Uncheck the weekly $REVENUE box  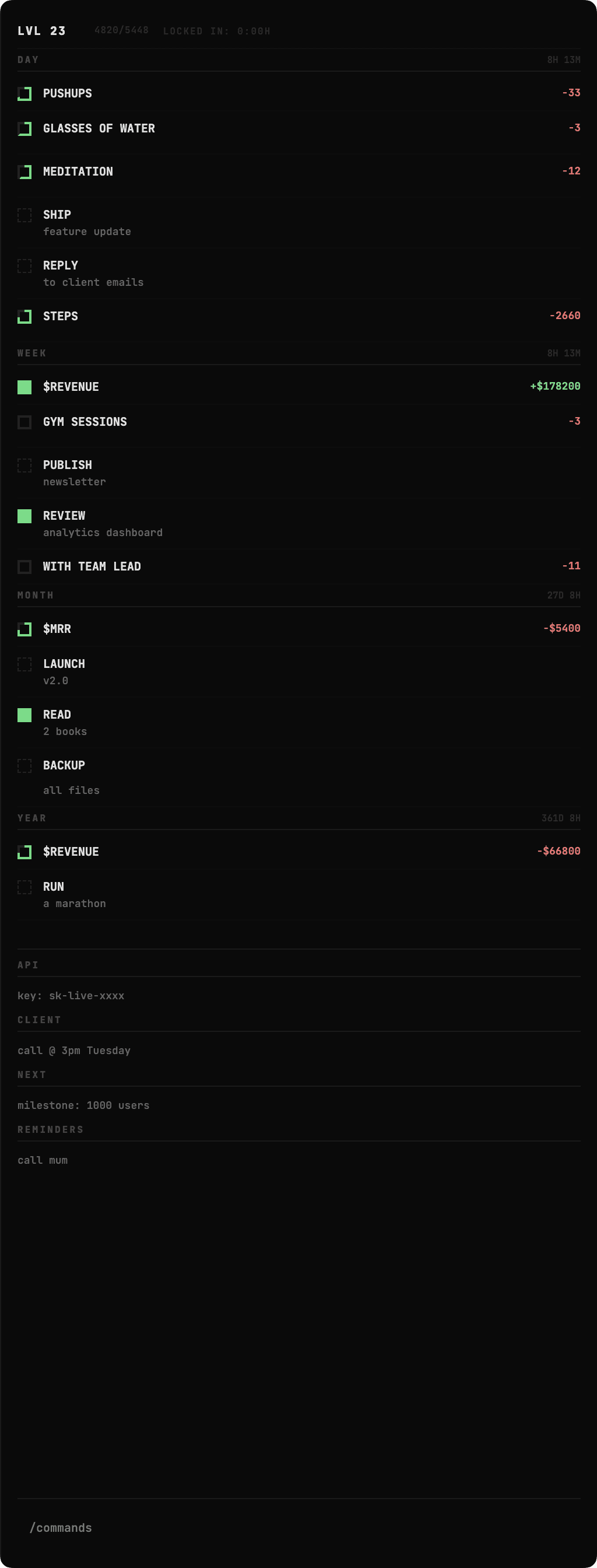point(25,387)
